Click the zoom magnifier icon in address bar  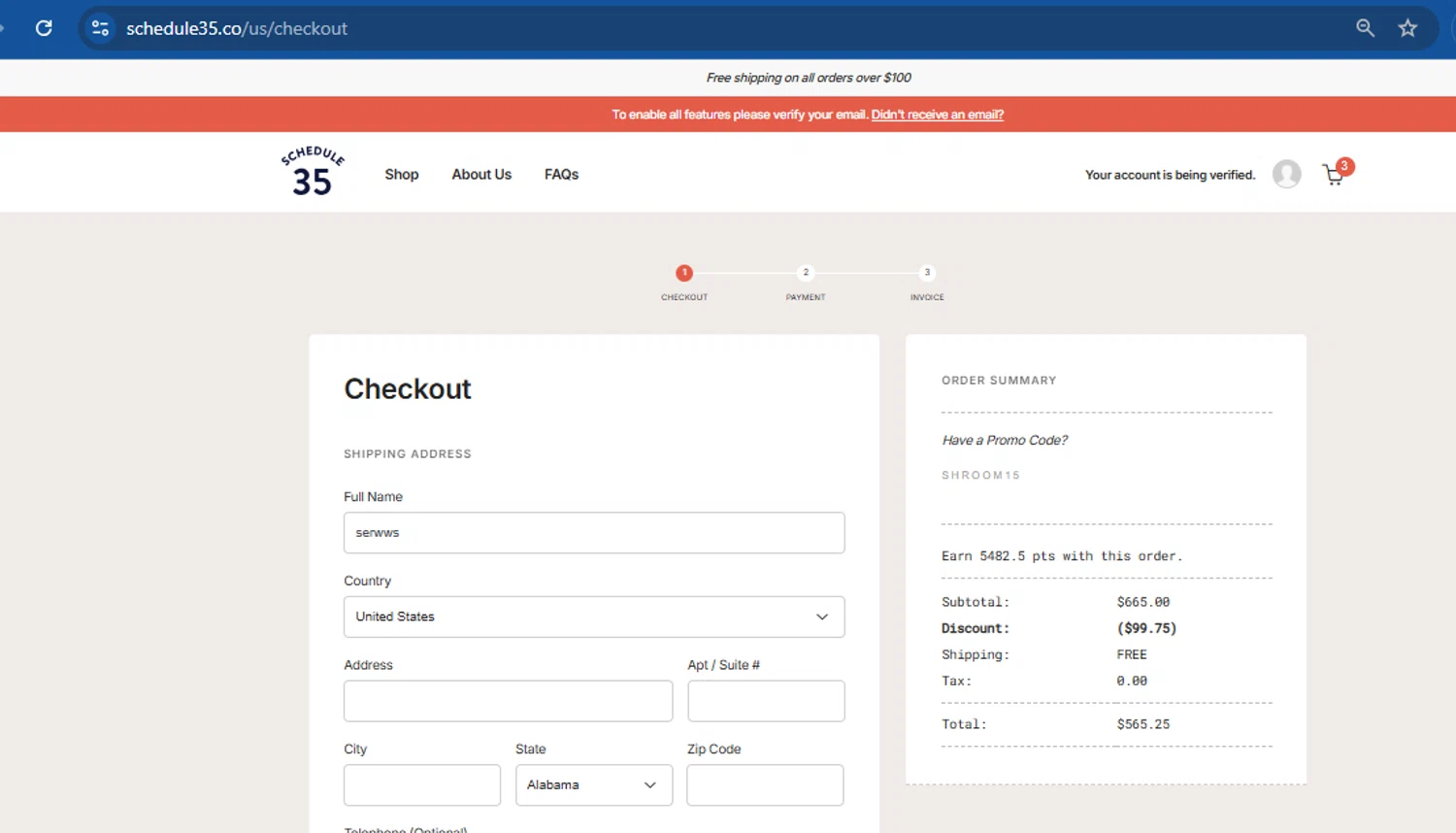pyautogui.click(x=1365, y=28)
